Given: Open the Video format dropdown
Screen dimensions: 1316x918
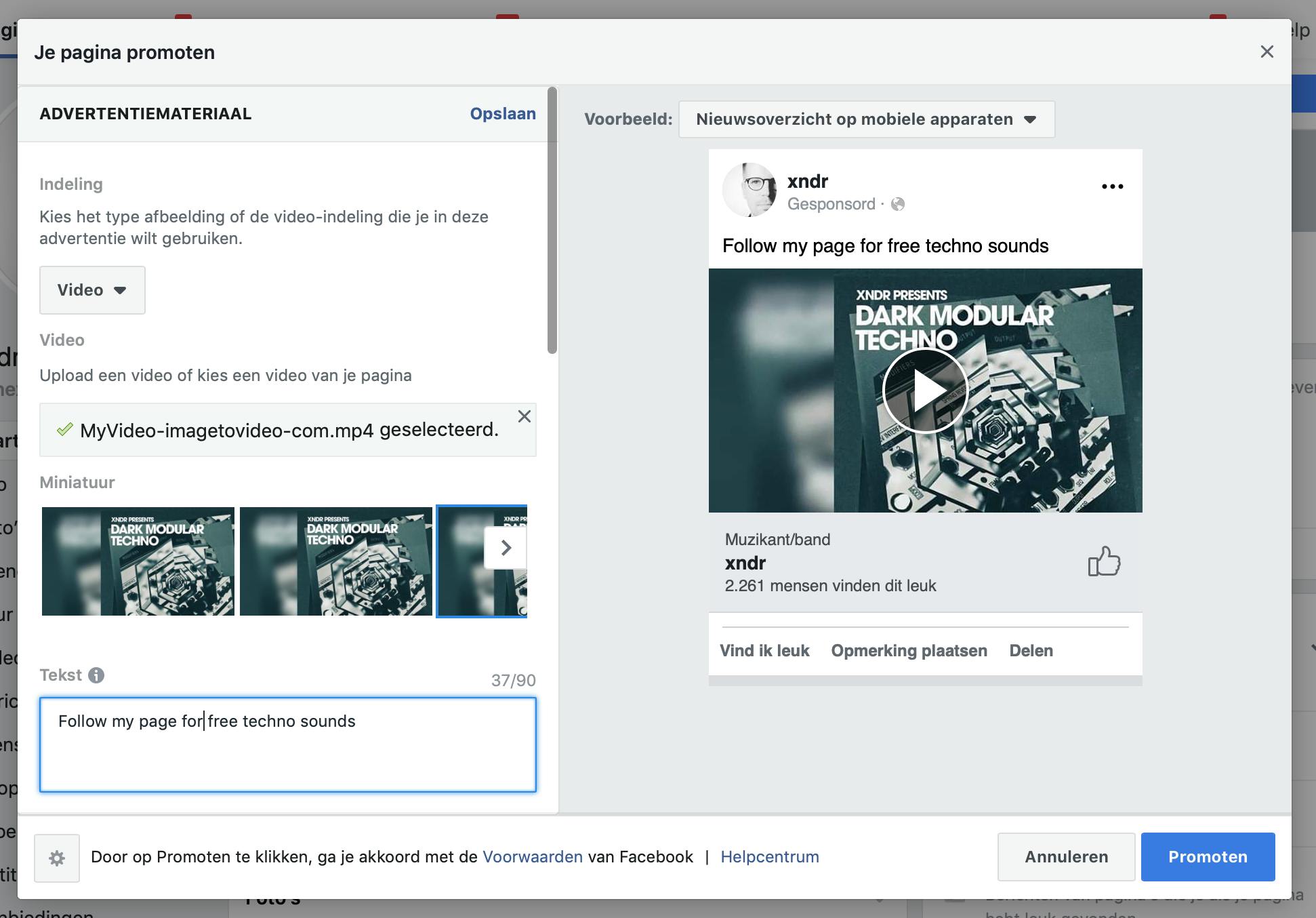Looking at the screenshot, I should (92, 290).
